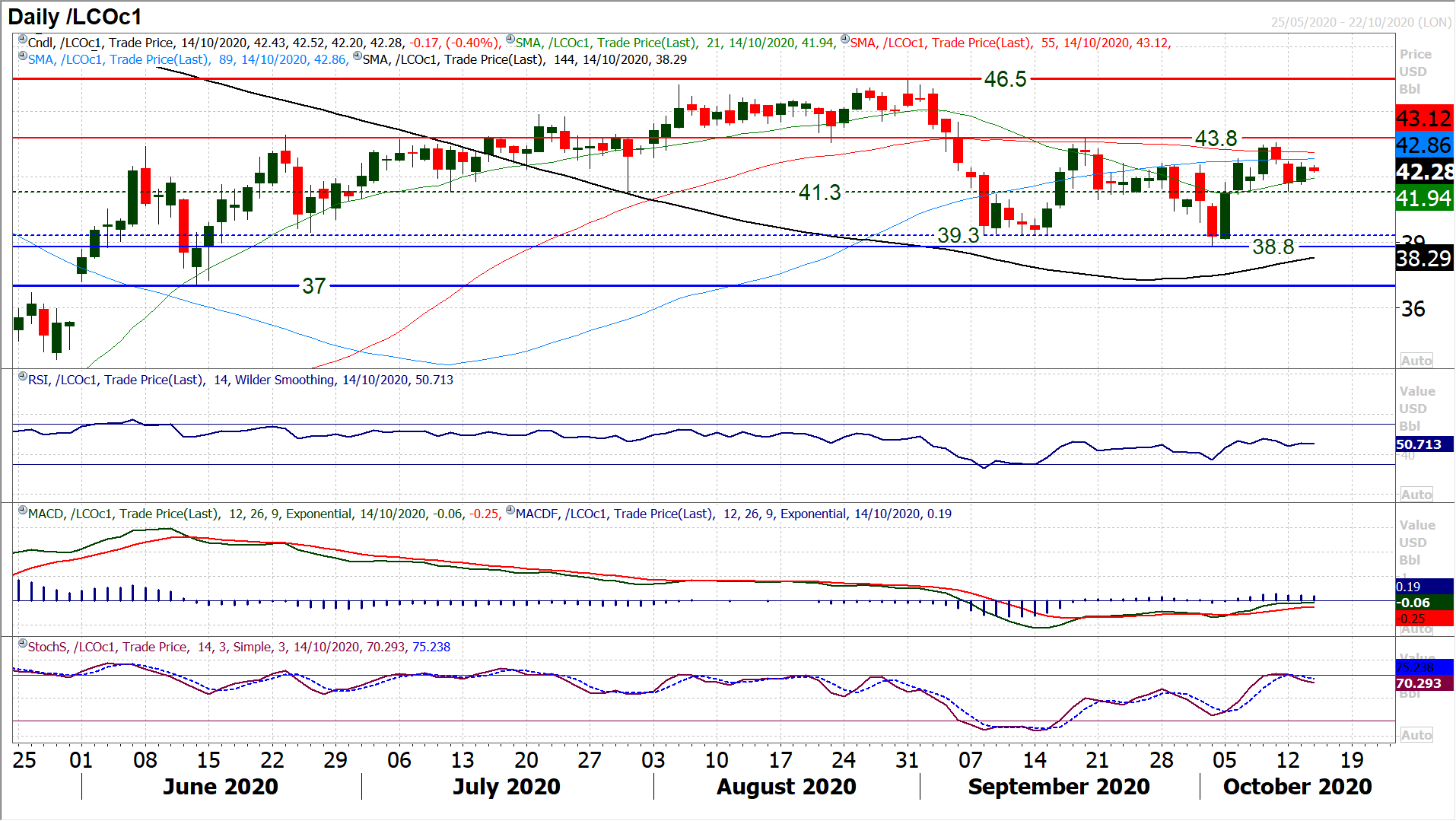Viewport: 1456px width, 821px height.
Task: Click the black 42.28 last price tag
Action: [1424, 172]
